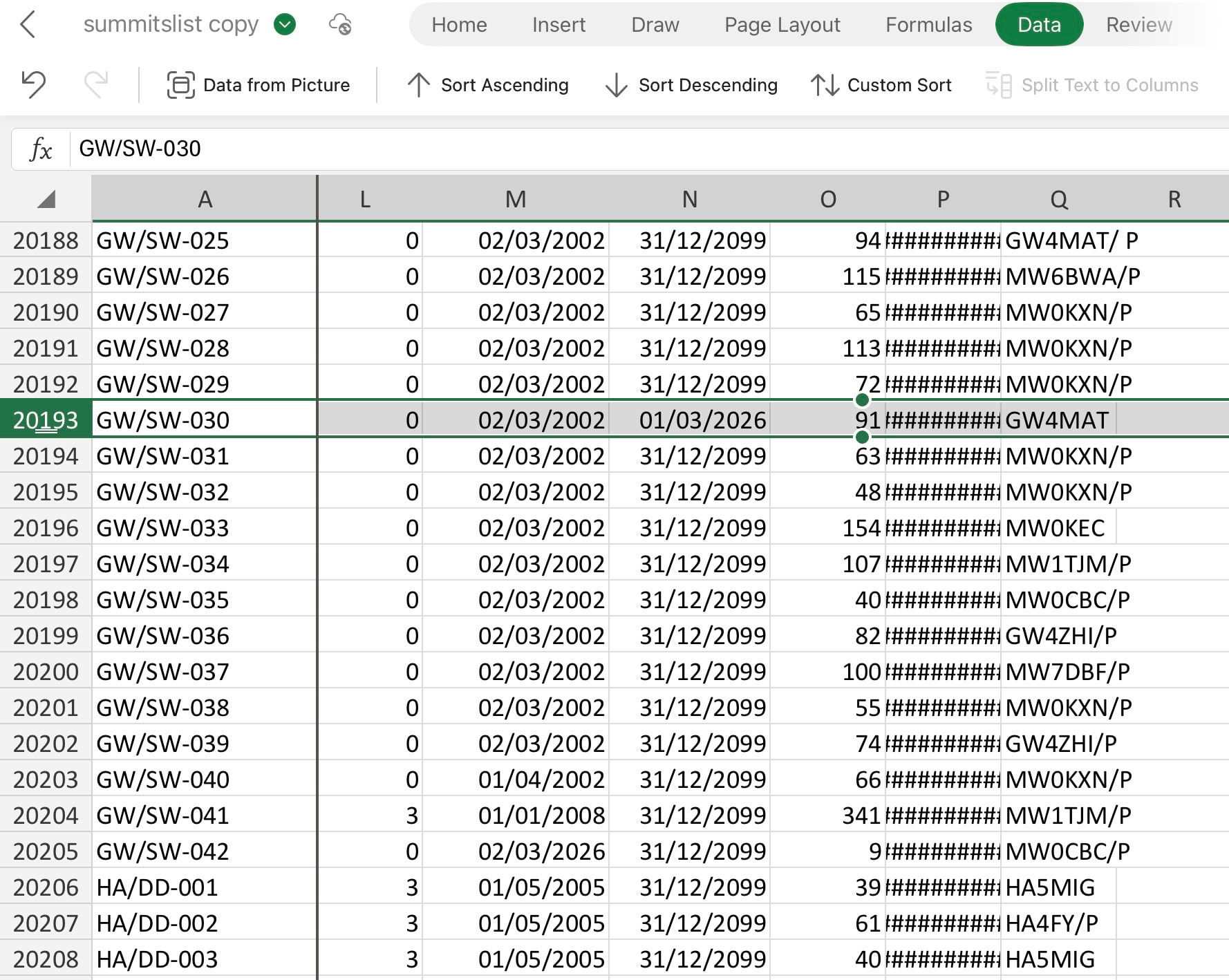
Task: Click cell MW6BWA/P
Action: [x=1058, y=276]
